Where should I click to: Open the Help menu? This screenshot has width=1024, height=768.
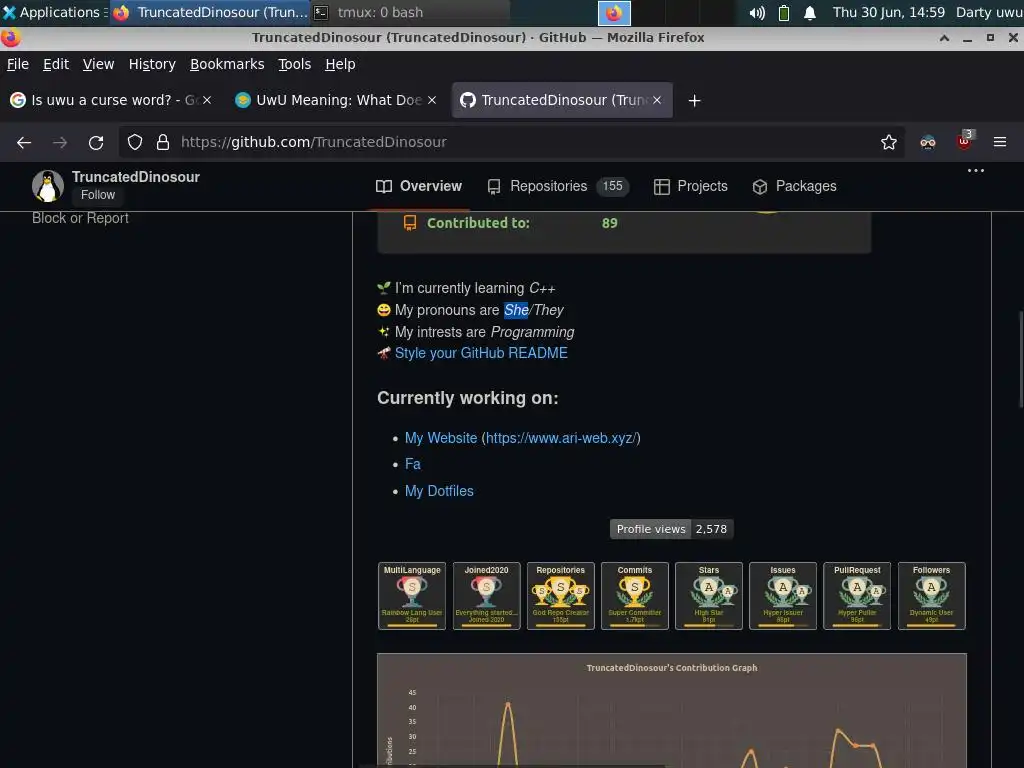[x=340, y=64]
